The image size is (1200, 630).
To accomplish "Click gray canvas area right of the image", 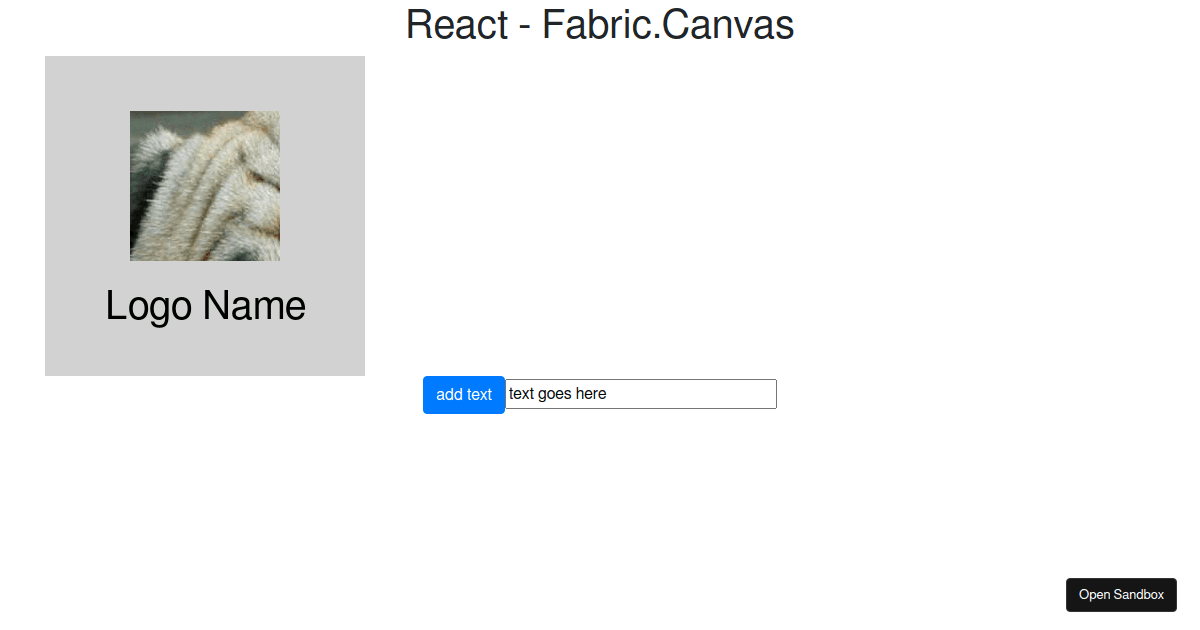I will click(322, 186).
